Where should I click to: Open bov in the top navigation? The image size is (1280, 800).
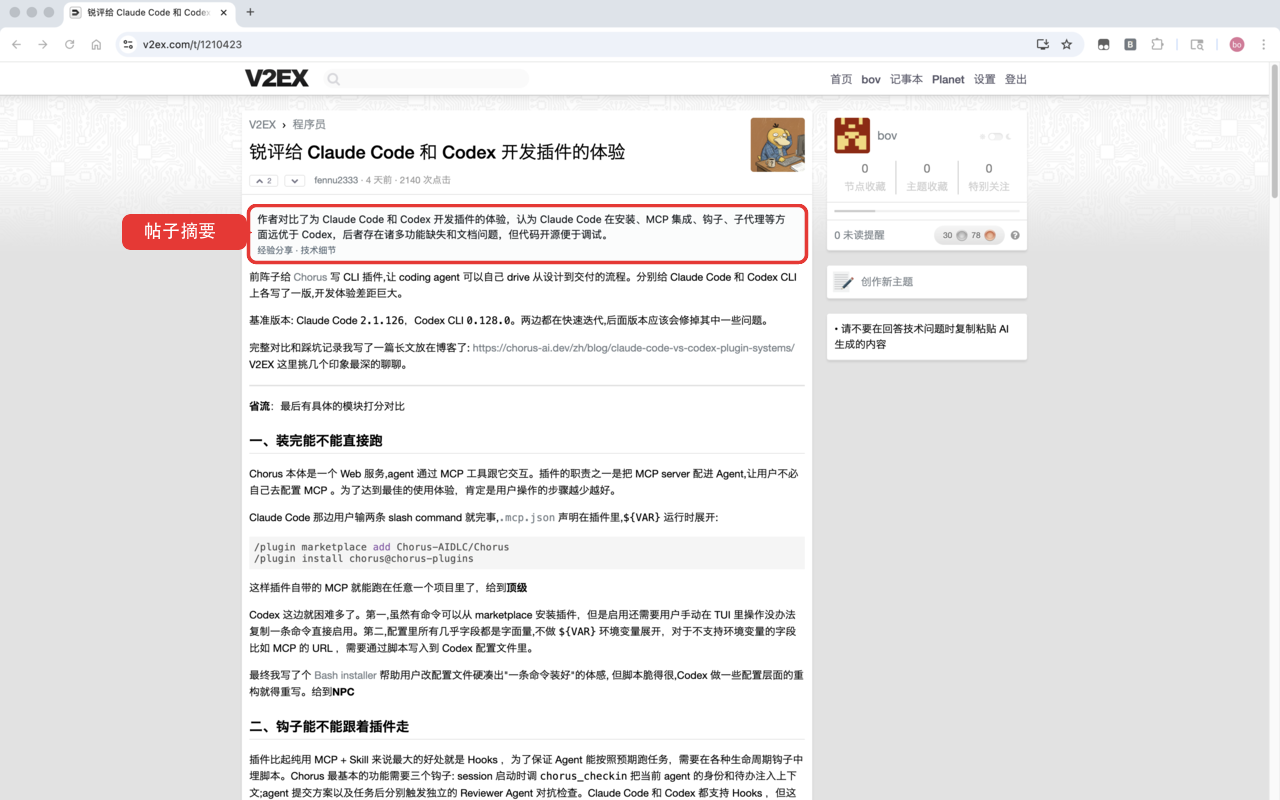click(x=871, y=79)
